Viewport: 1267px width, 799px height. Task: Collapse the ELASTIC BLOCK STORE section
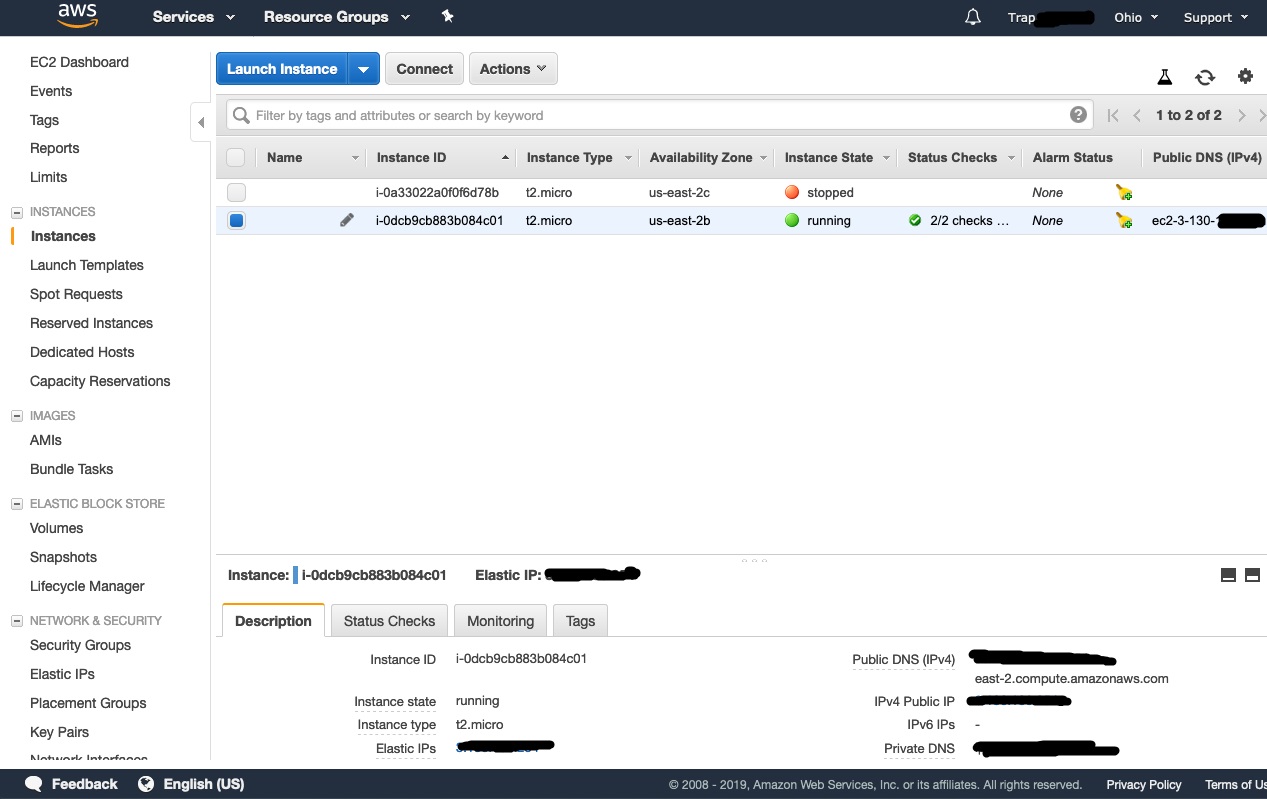16,504
